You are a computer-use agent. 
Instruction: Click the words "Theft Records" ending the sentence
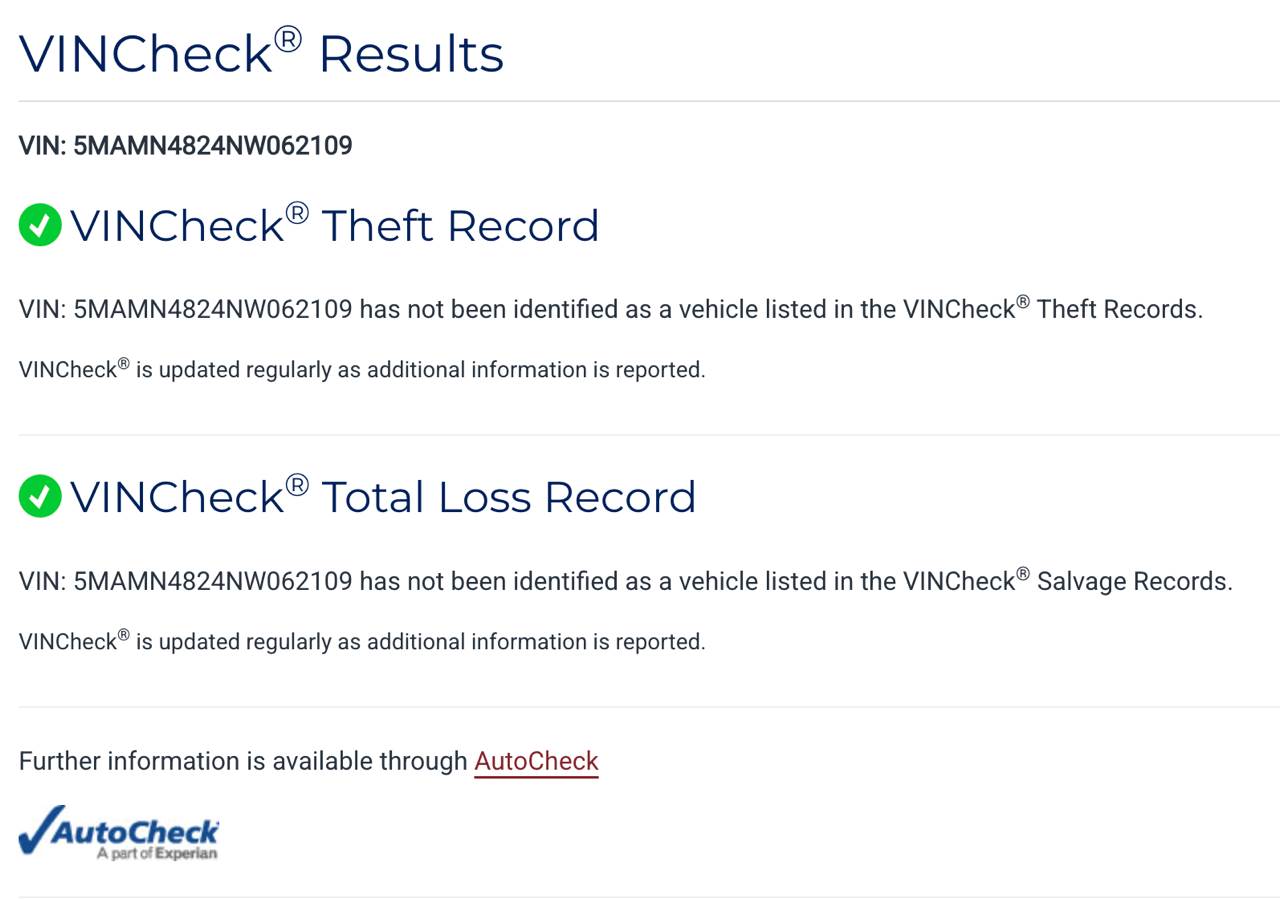click(1118, 309)
